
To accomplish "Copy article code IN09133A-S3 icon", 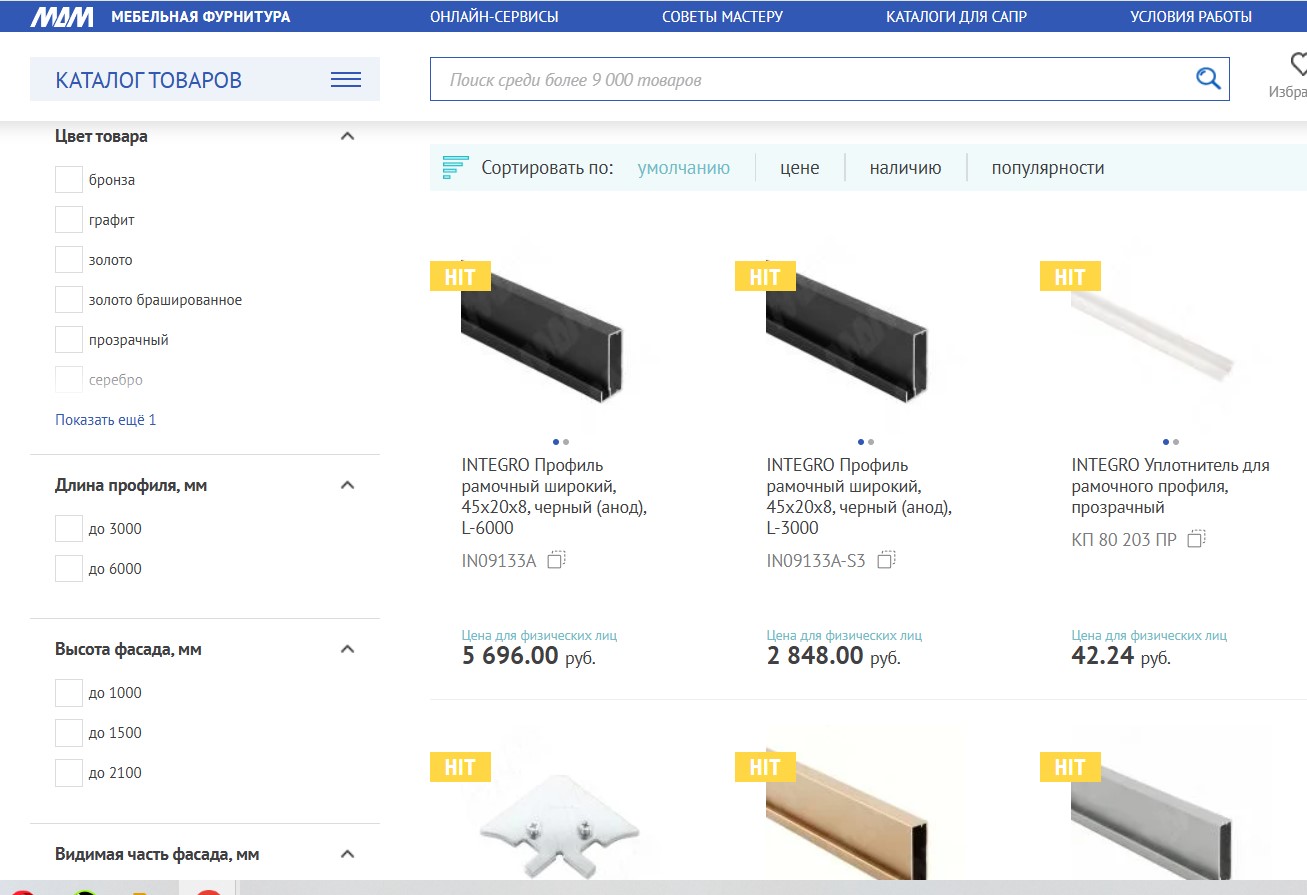I will pos(886,560).
